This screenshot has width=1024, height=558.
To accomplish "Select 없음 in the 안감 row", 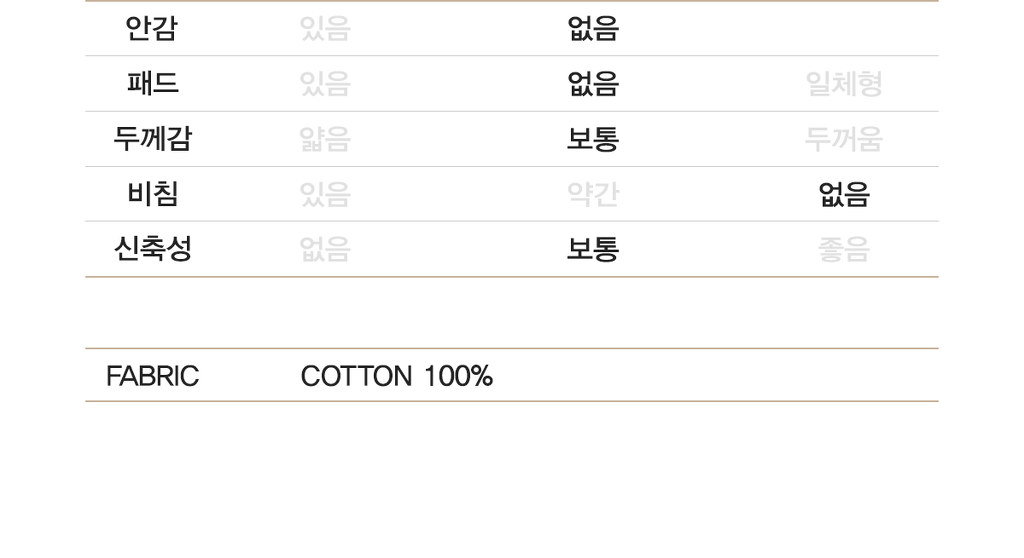I will 593,29.
